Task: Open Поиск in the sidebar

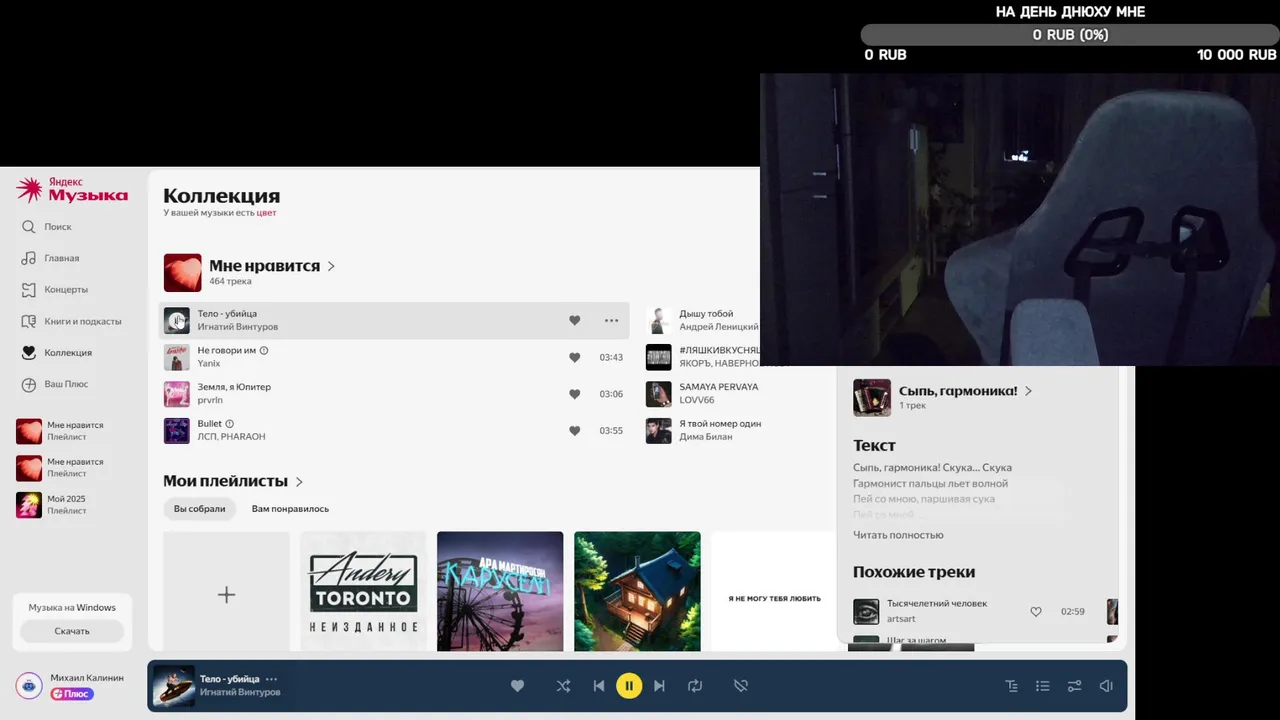Action: coord(46,227)
